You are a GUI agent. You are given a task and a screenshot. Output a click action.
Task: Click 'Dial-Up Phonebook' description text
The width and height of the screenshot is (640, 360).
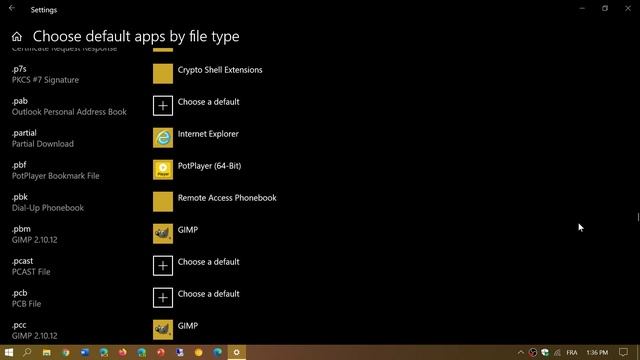48,208
